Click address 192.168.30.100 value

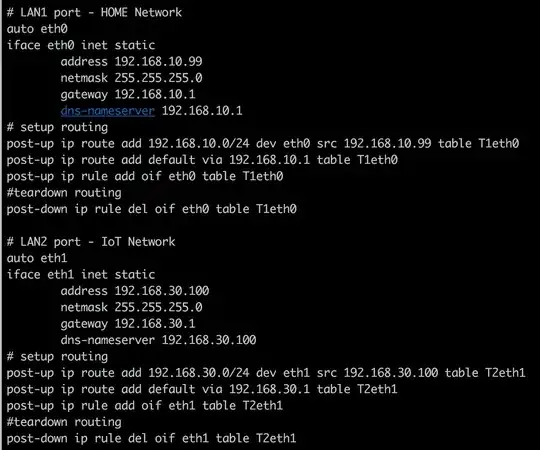pos(162,291)
